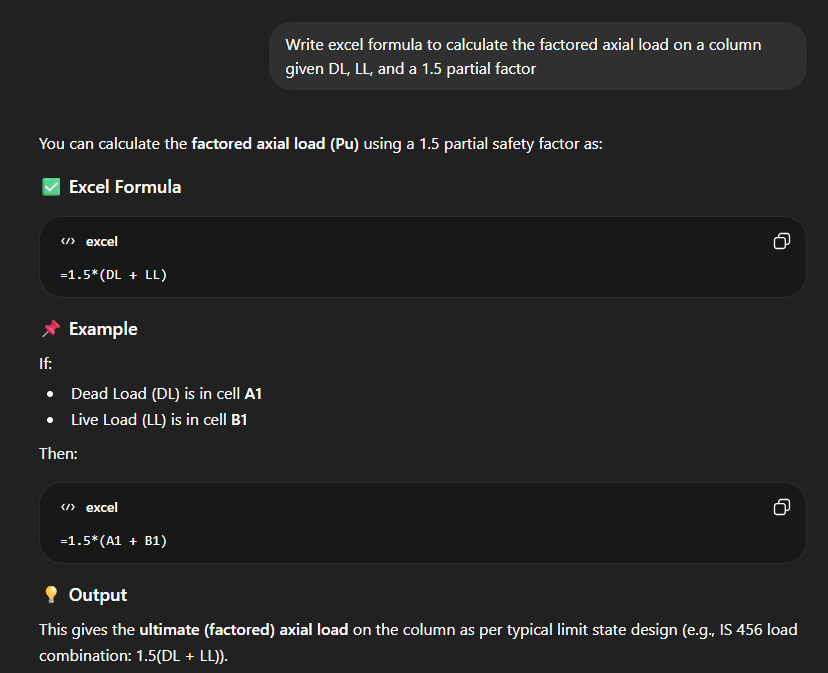Click the Excel Formula heading

125,187
